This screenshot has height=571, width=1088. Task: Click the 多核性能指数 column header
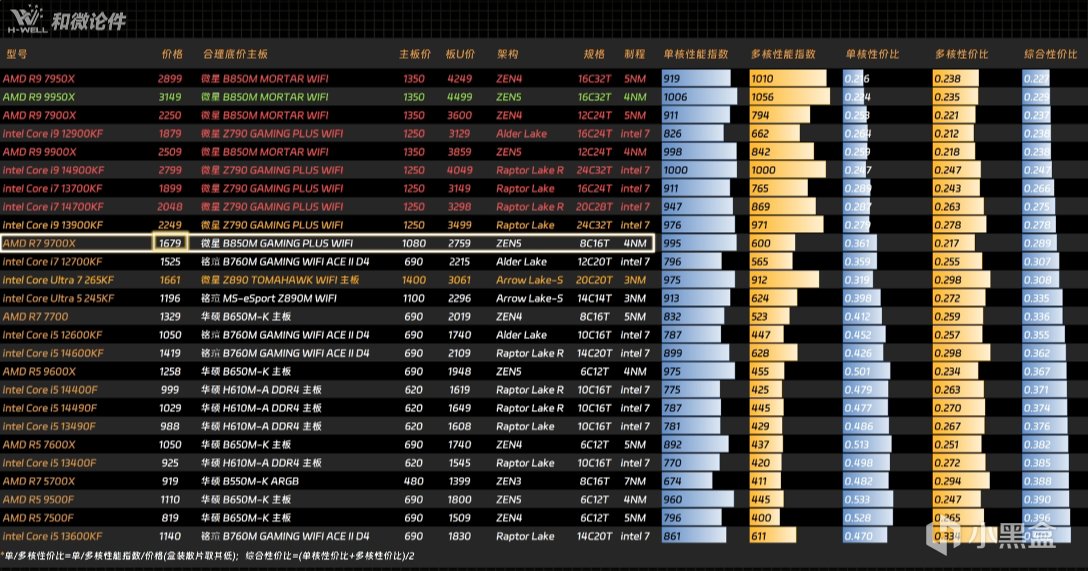point(783,54)
